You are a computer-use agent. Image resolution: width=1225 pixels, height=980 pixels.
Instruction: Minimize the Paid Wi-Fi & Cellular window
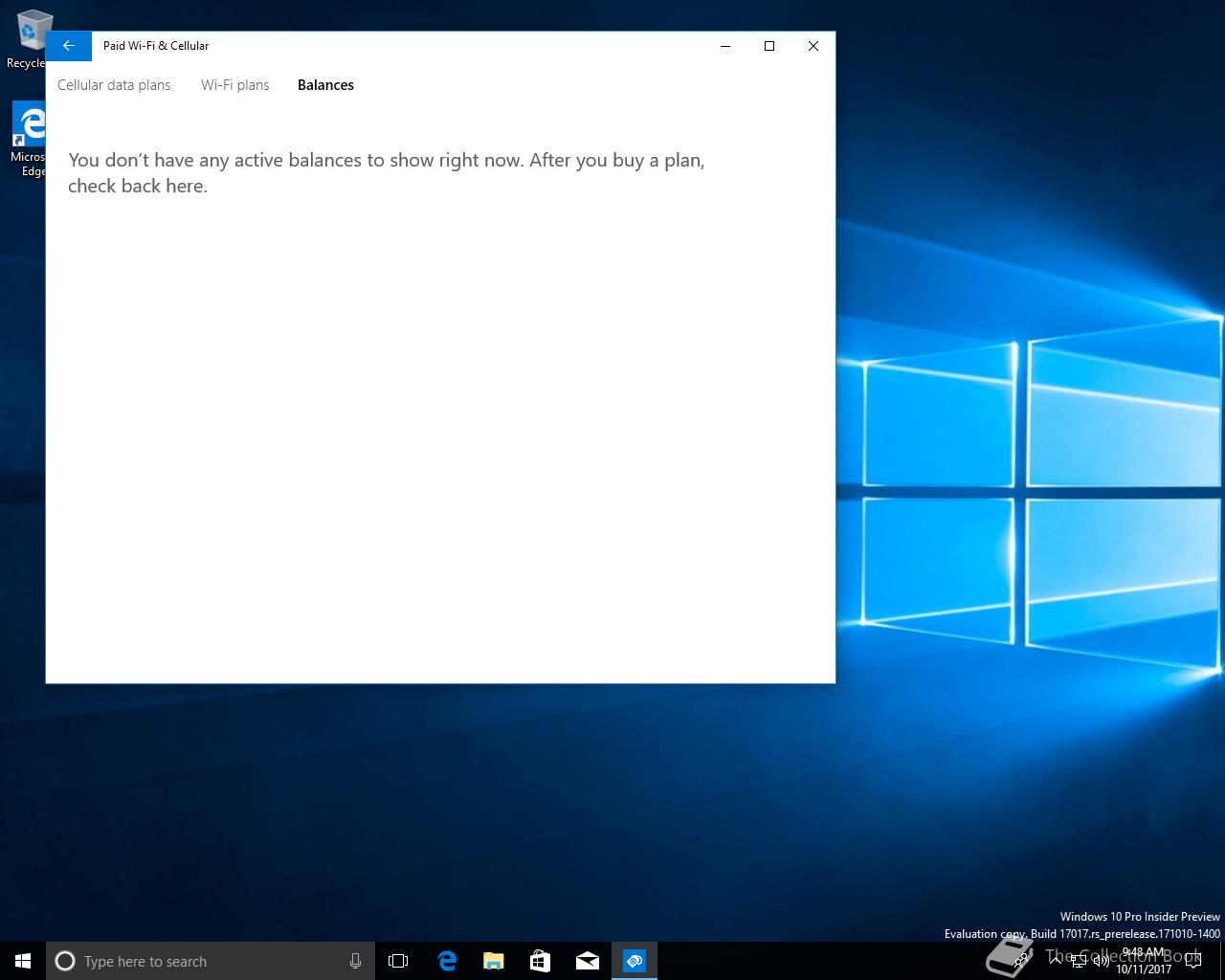(725, 46)
